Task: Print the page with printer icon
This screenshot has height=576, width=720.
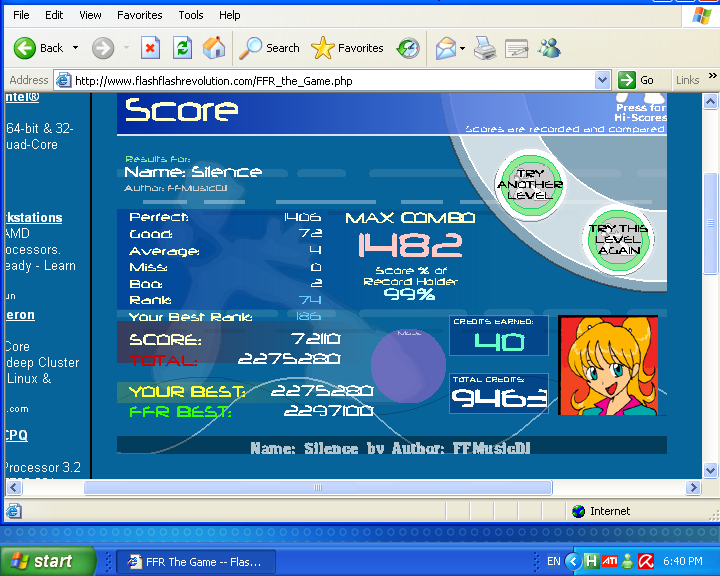Action: tap(484, 48)
